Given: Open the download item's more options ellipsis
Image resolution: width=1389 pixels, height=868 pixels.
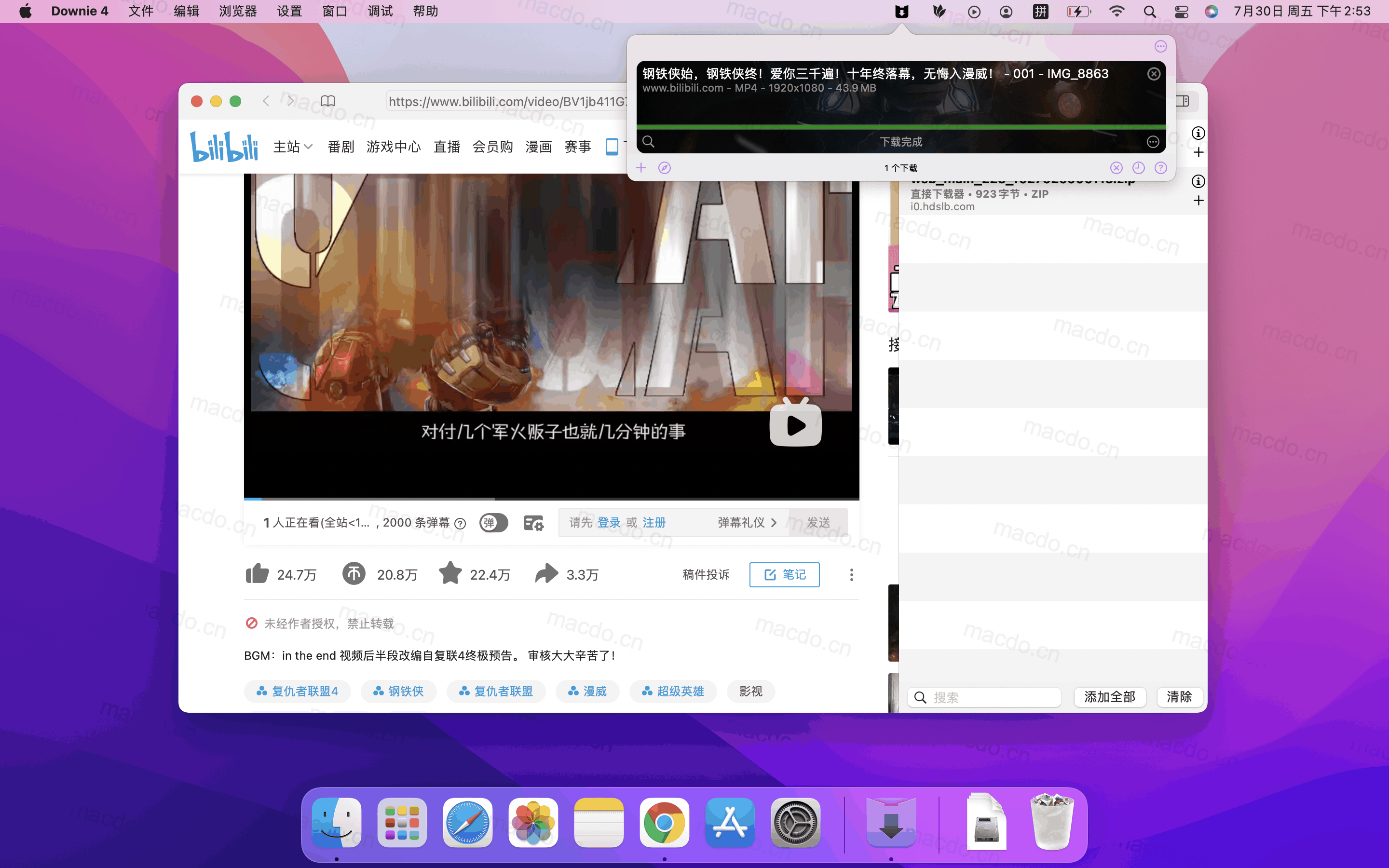Looking at the screenshot, I should tap(1153, 142).
